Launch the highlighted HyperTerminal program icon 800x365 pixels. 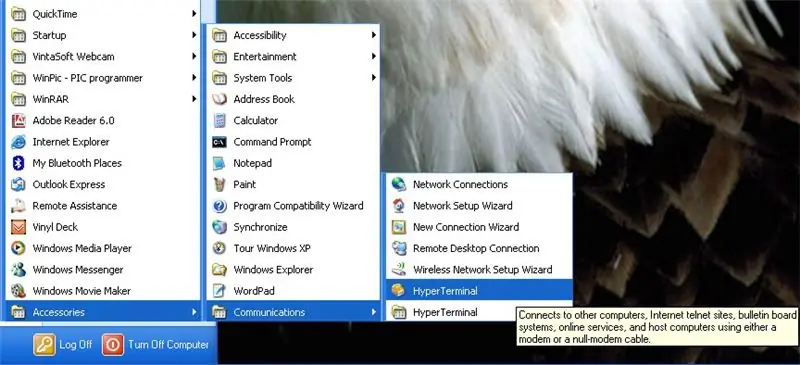pyautogui.click(x=398, y=290)
